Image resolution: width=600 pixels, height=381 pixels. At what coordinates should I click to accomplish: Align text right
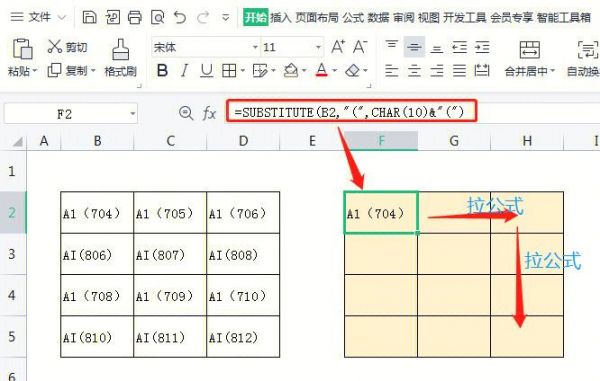pyautogui.click(x=437, y=70)
